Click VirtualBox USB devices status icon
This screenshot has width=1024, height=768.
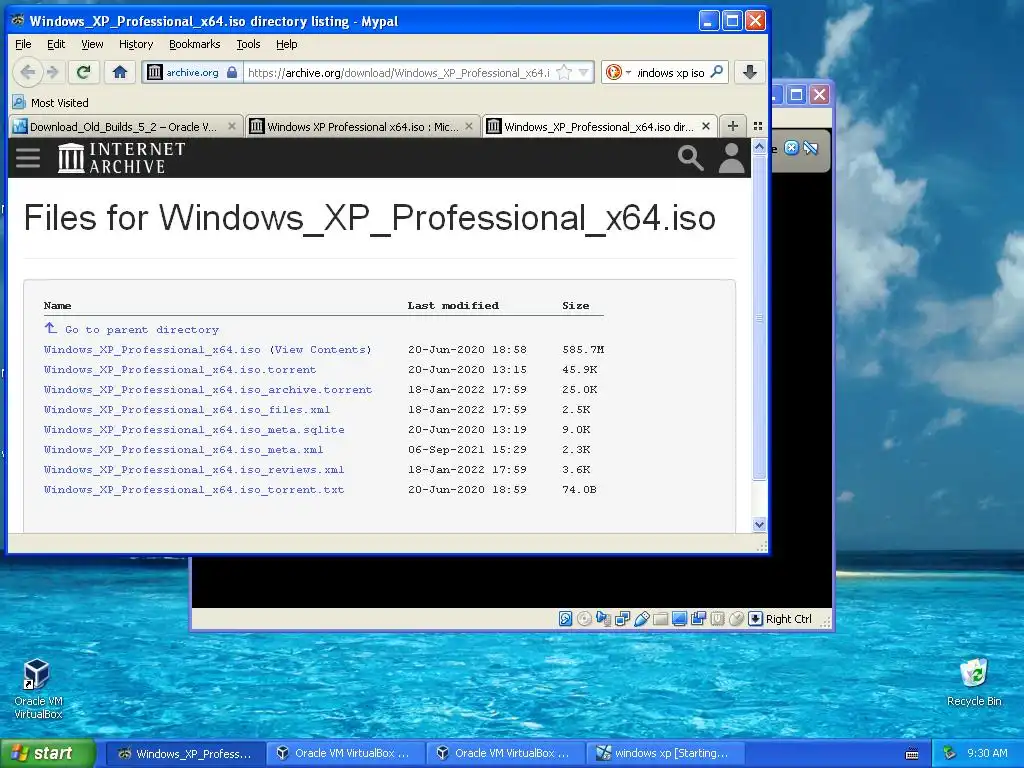coord(641,618)
